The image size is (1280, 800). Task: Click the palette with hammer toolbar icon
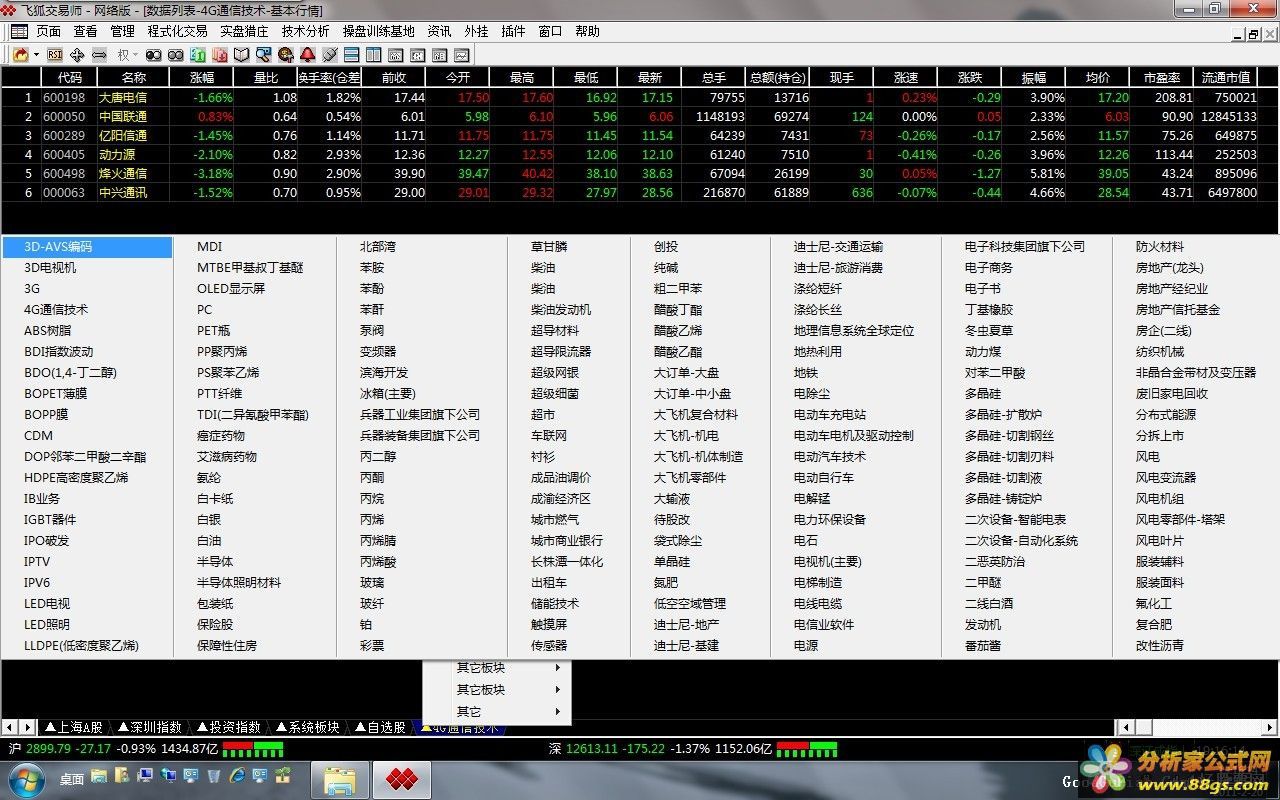pos(286,54)
